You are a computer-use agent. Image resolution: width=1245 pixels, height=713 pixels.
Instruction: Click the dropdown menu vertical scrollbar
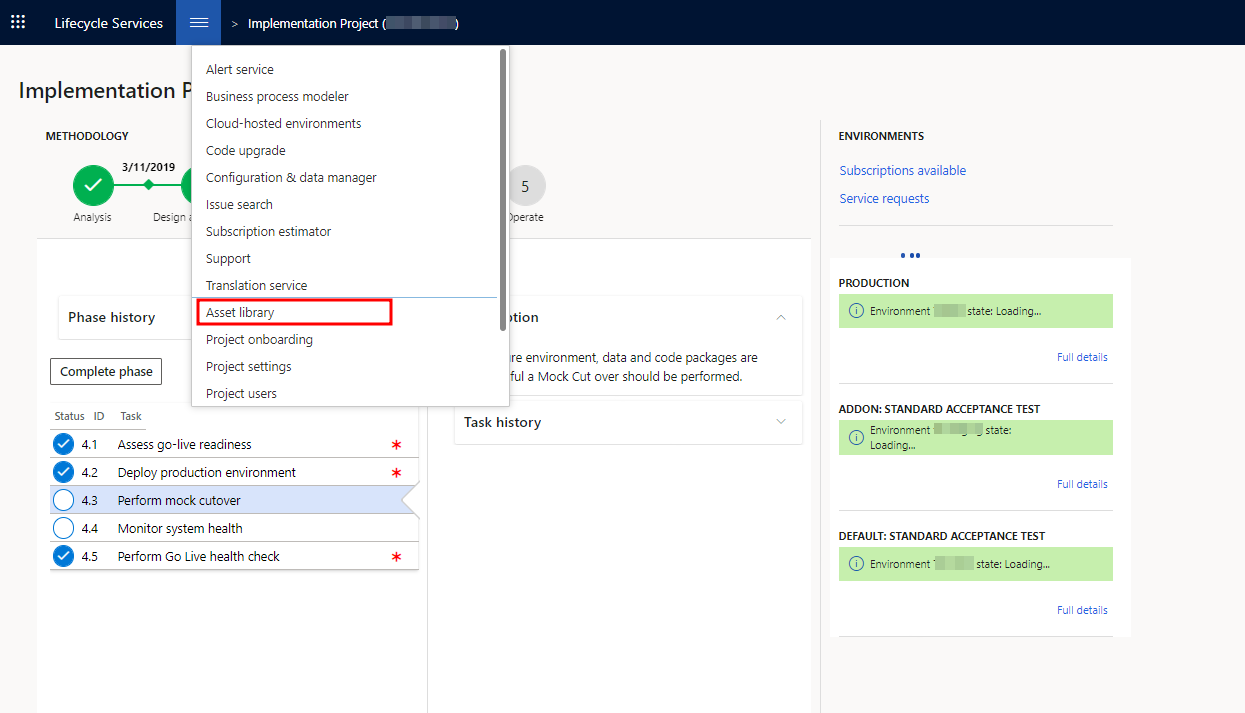pyautogui.click(x=502, y=190)
